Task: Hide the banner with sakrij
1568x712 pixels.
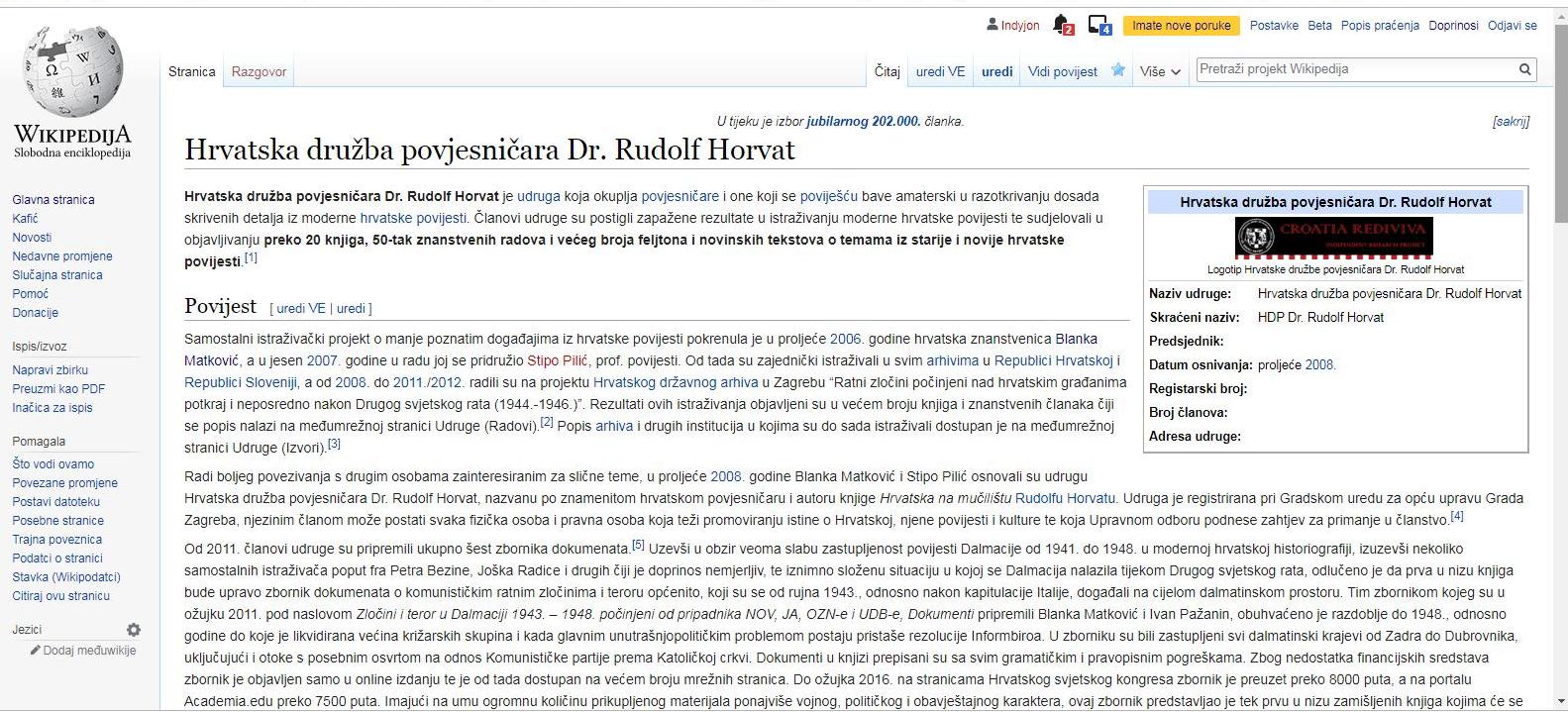Action: (1511, 122)
